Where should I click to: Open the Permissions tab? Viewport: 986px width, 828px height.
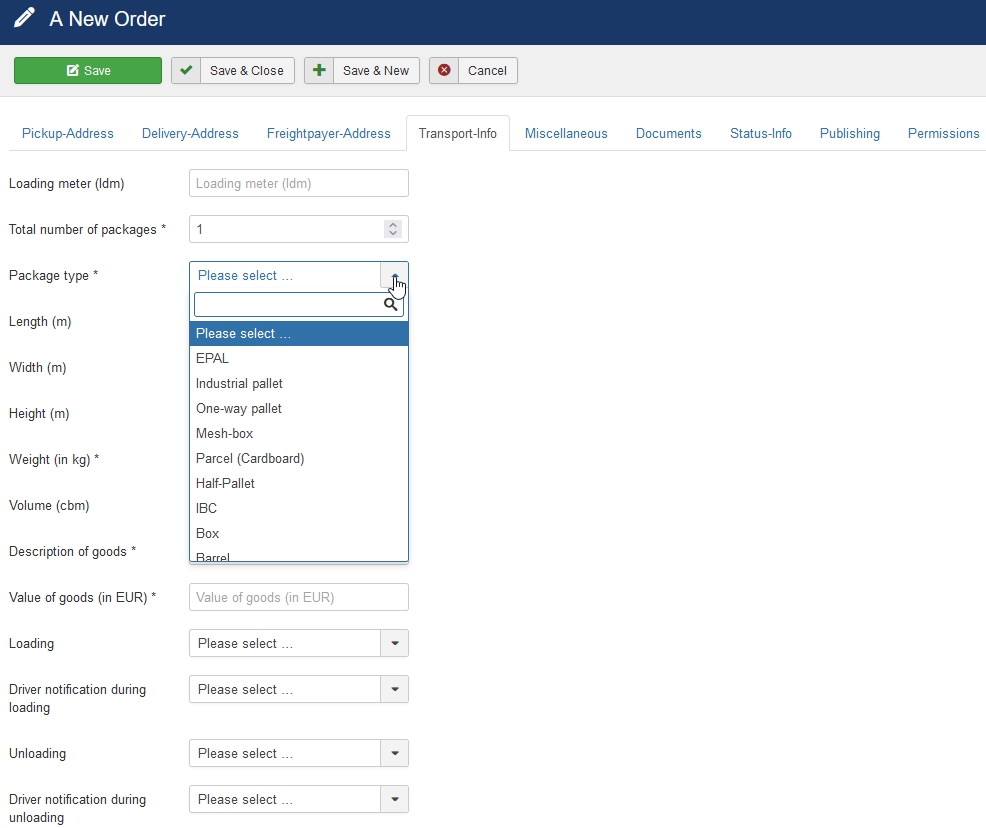click(943, 133)
